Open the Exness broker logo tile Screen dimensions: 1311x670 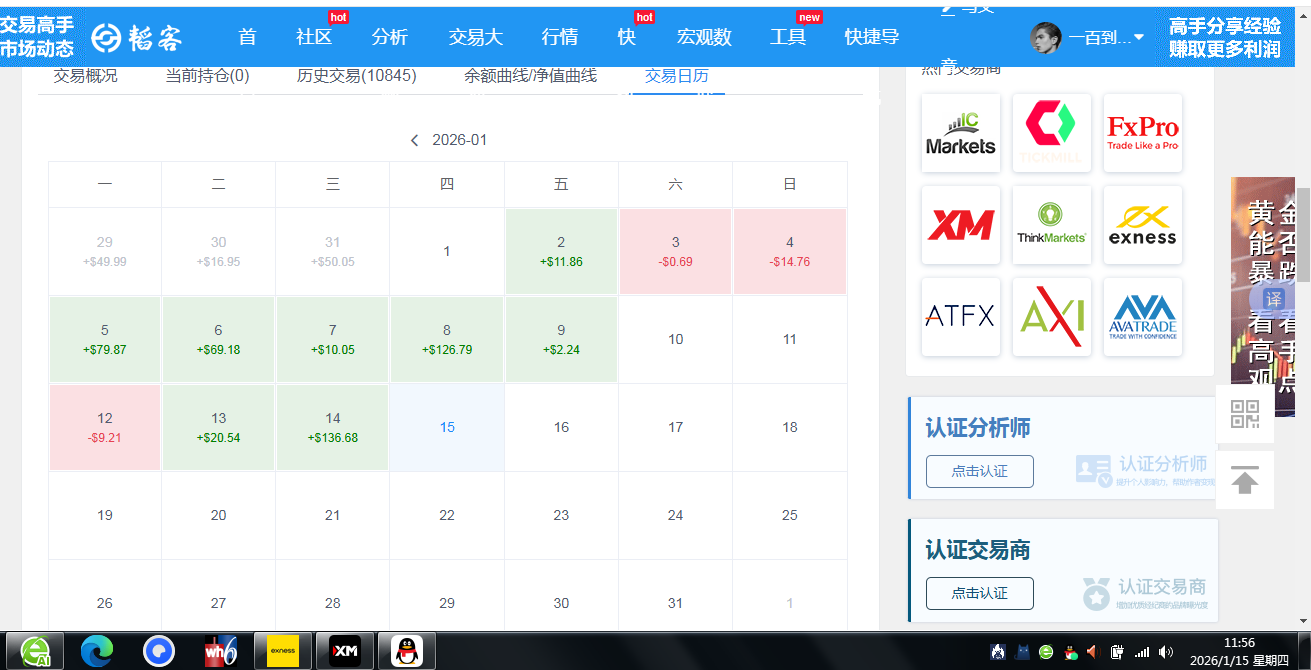pyautogui.click(x=1142, y=225)
